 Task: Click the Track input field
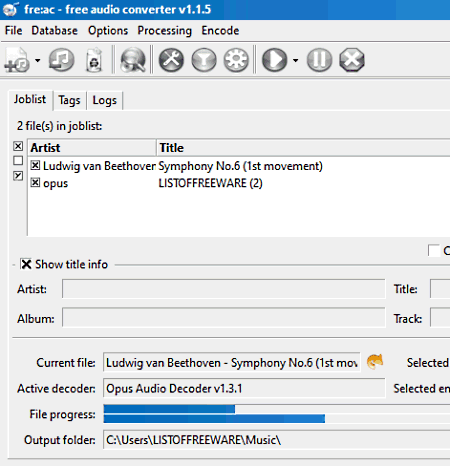tap(440, 318)
